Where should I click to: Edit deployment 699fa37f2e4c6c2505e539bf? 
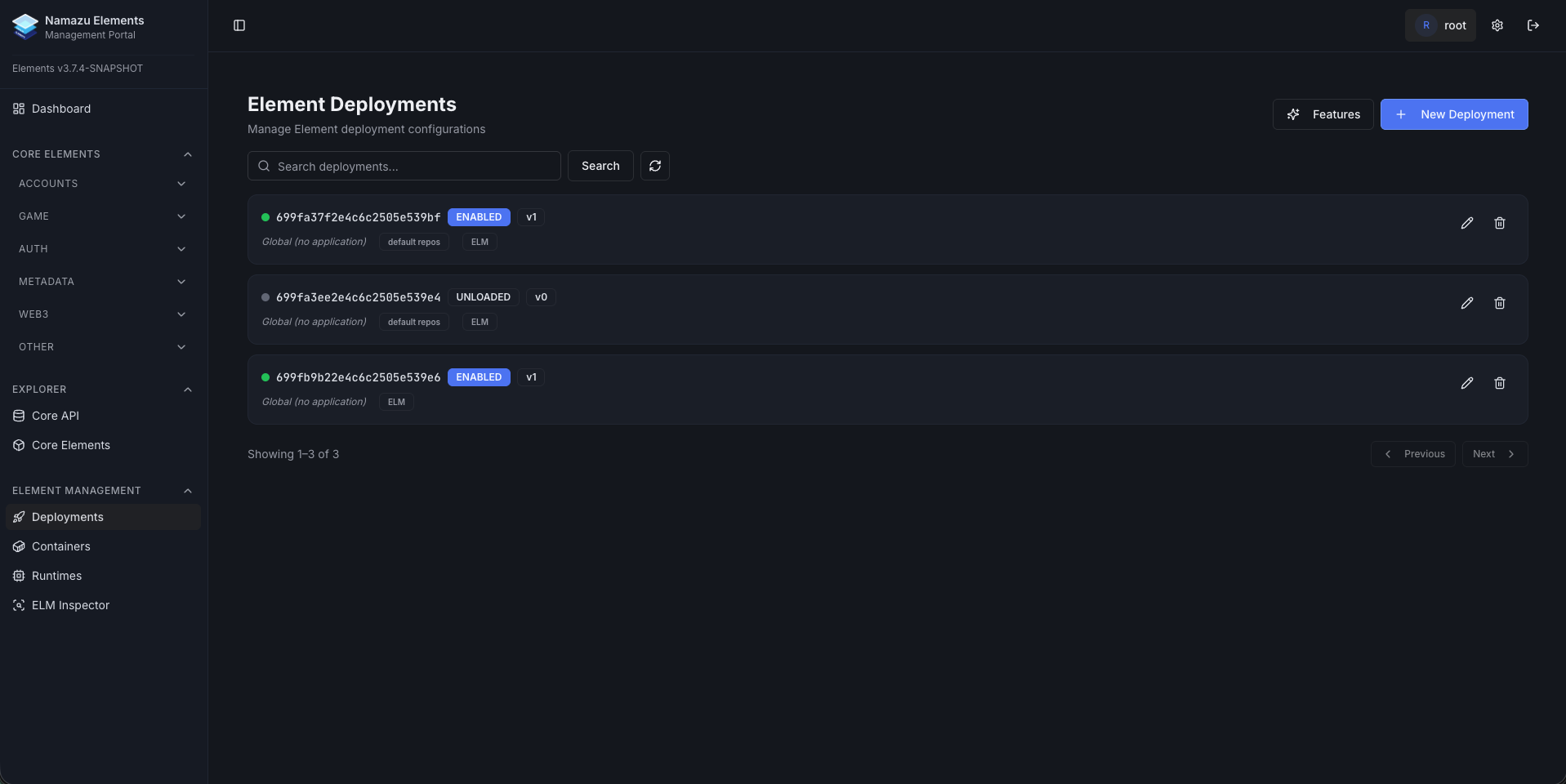tap(1466, 223)
